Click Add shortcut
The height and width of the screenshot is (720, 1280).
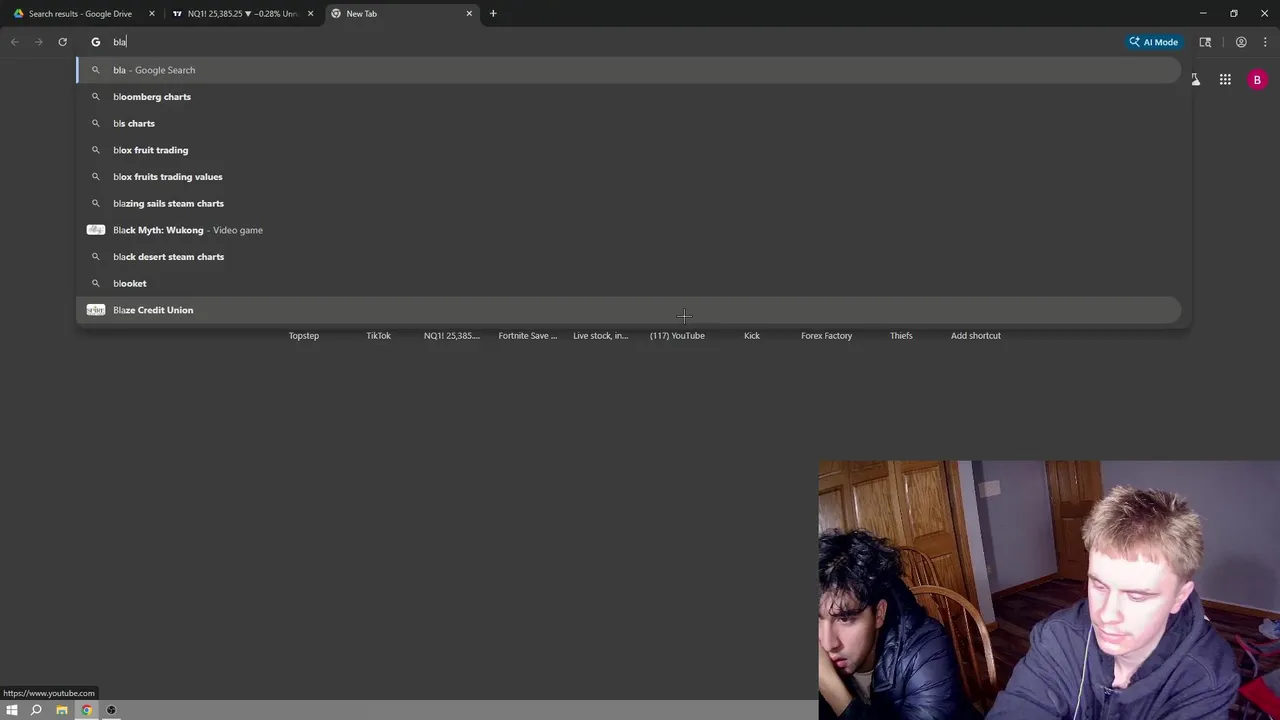(x=976, y=335)
